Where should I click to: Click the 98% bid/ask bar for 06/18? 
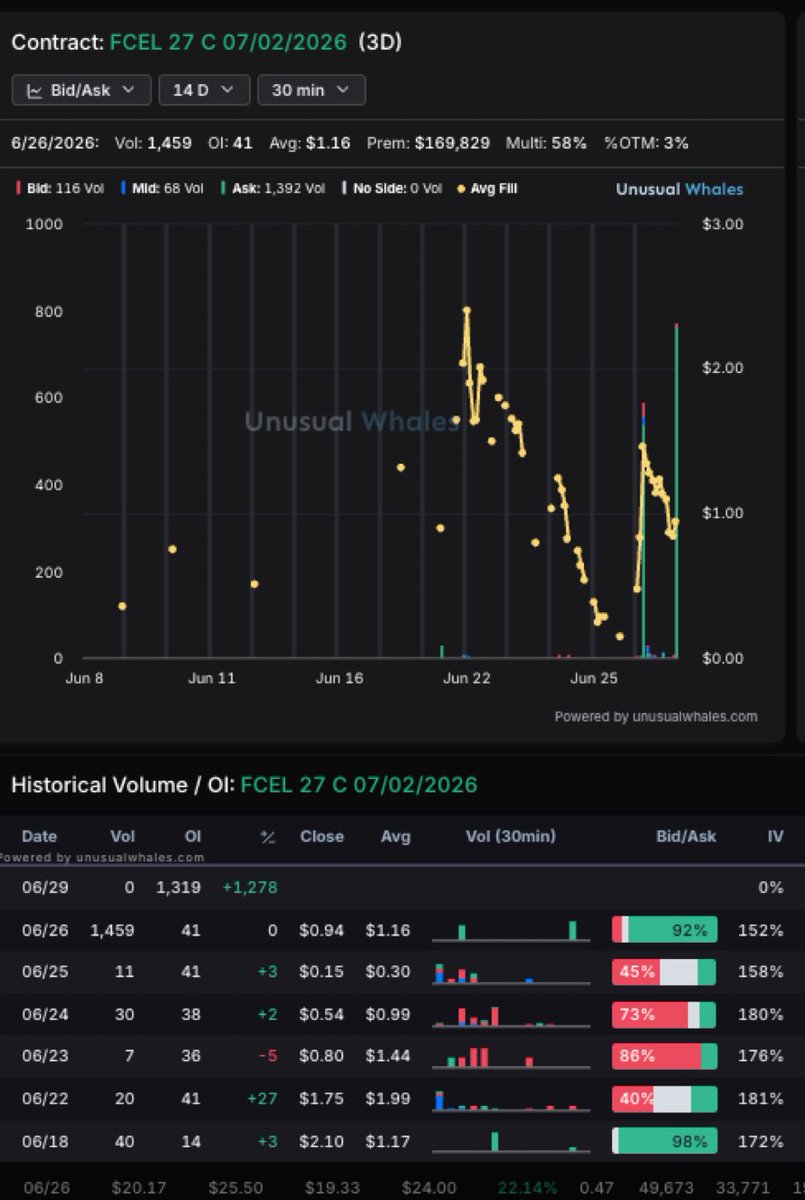pyautogui.click(x=665, y=1141)
